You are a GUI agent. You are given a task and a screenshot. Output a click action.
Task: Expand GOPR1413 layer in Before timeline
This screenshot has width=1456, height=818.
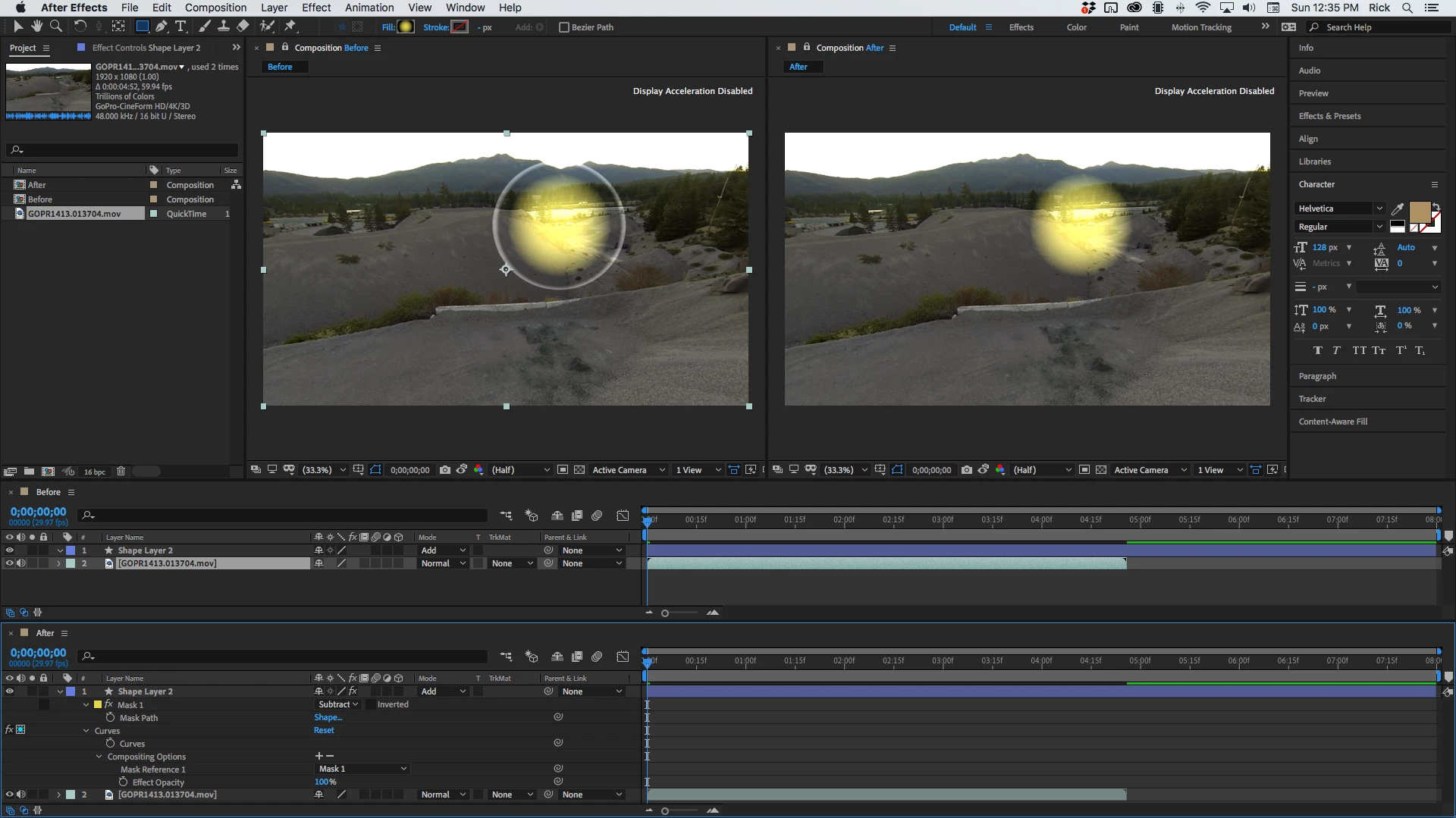pyautogui.click(x=58, y=563)
